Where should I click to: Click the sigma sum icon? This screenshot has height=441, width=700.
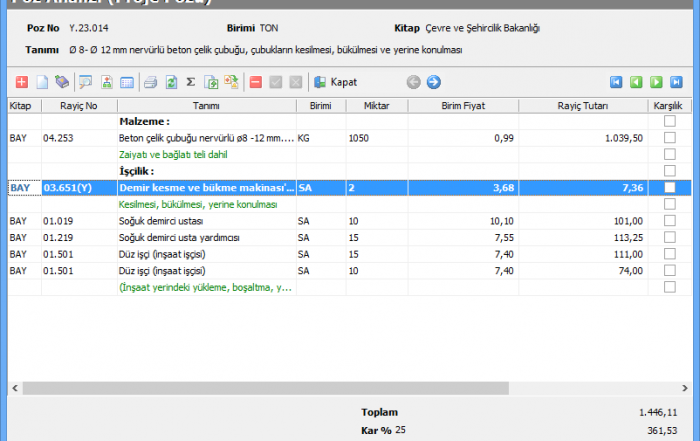tap(190, 82)
